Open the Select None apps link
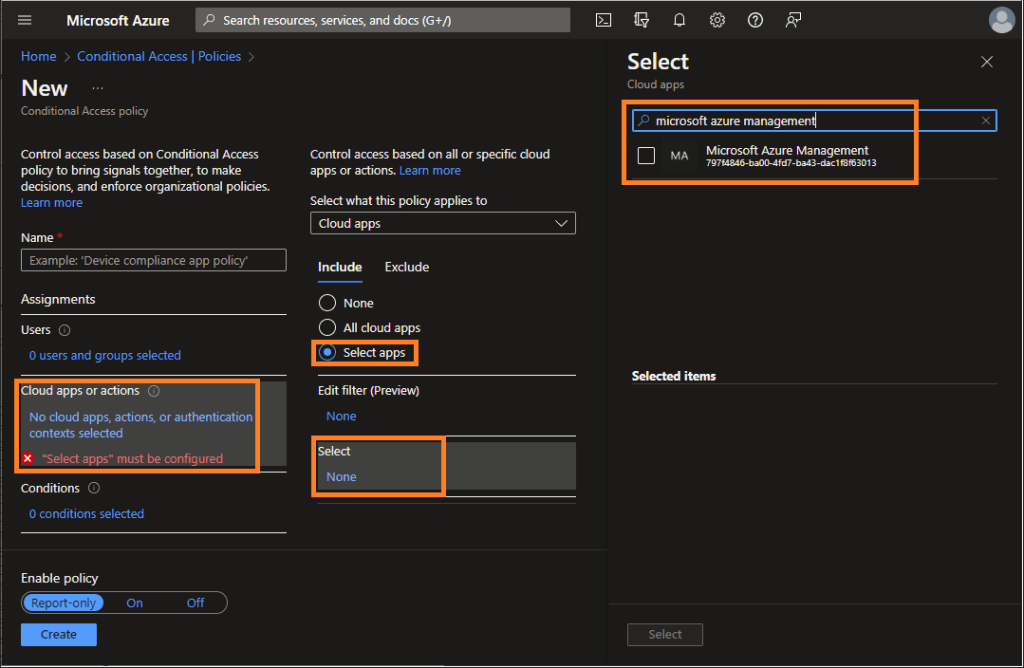 tap(341, 477)
